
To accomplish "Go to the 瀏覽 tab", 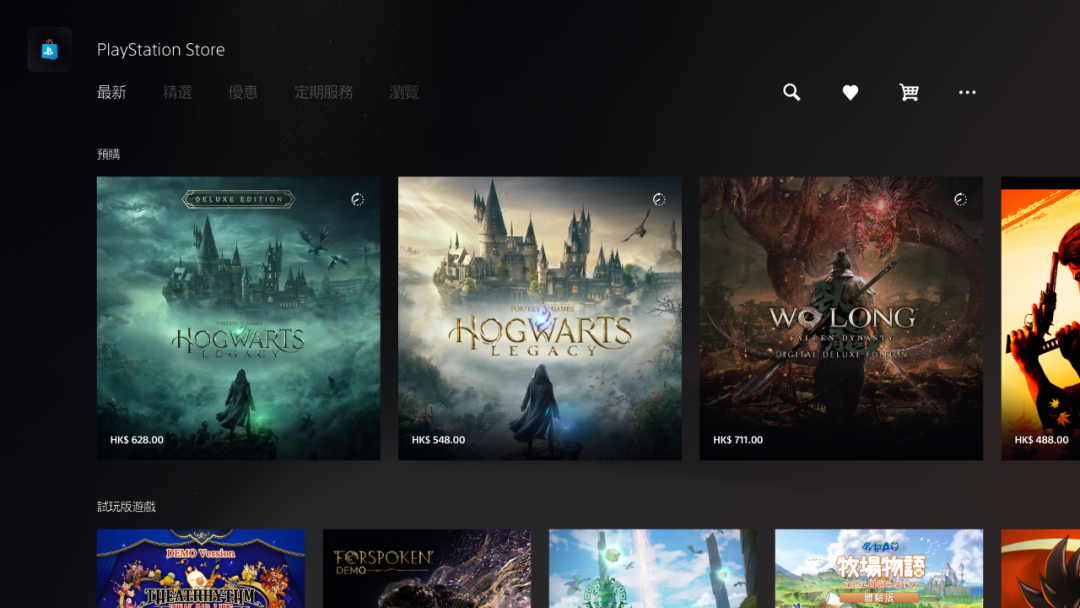I will (x=404, y=92).
